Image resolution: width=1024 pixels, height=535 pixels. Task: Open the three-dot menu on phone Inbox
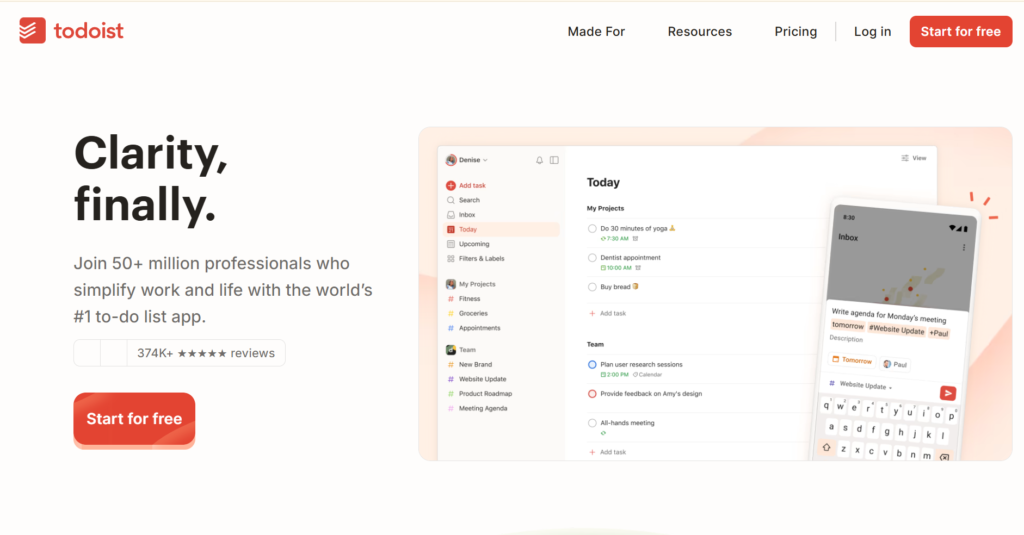[x=964, y=247]
